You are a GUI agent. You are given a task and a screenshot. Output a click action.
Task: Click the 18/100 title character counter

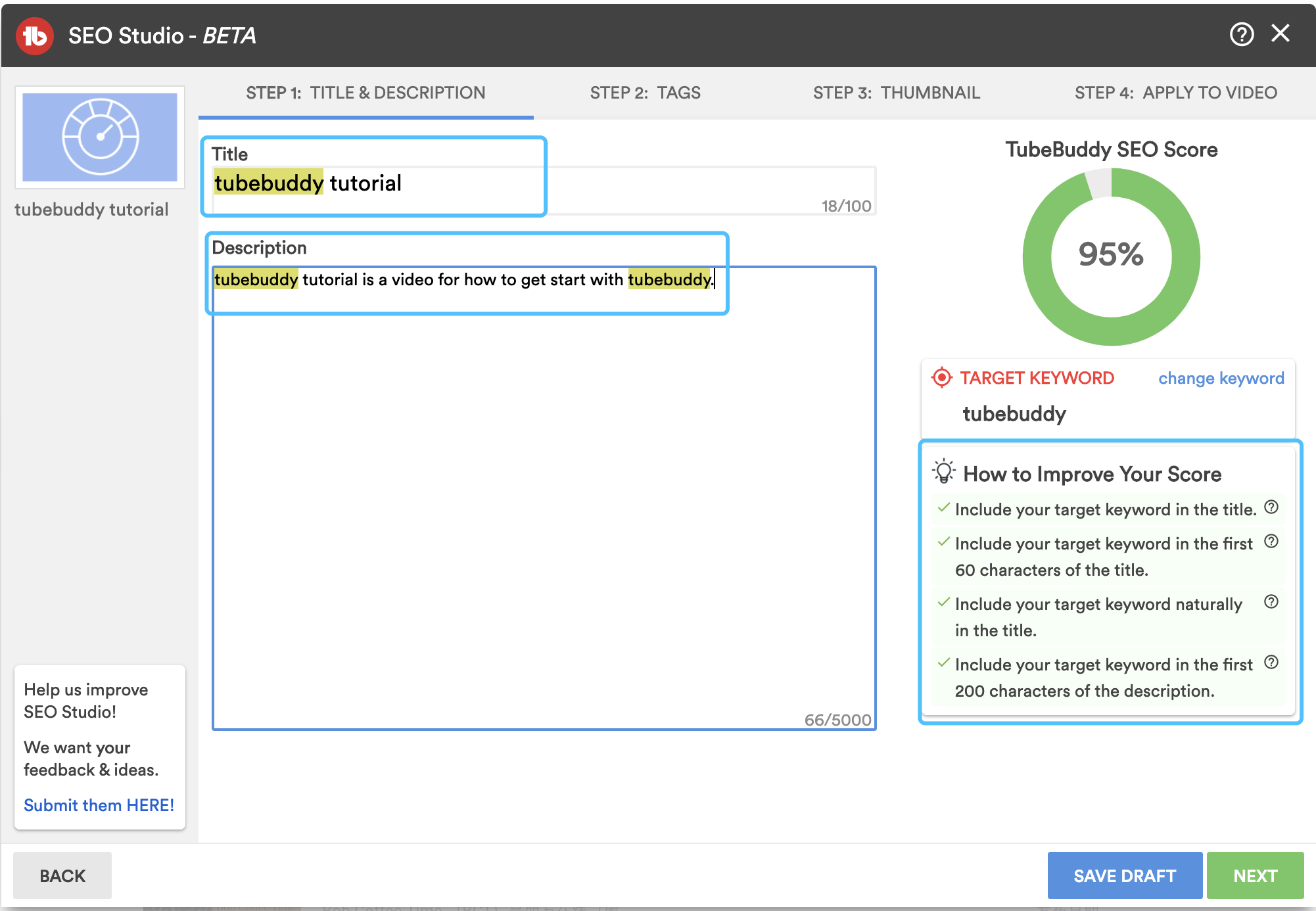click(x=846, y=206)
